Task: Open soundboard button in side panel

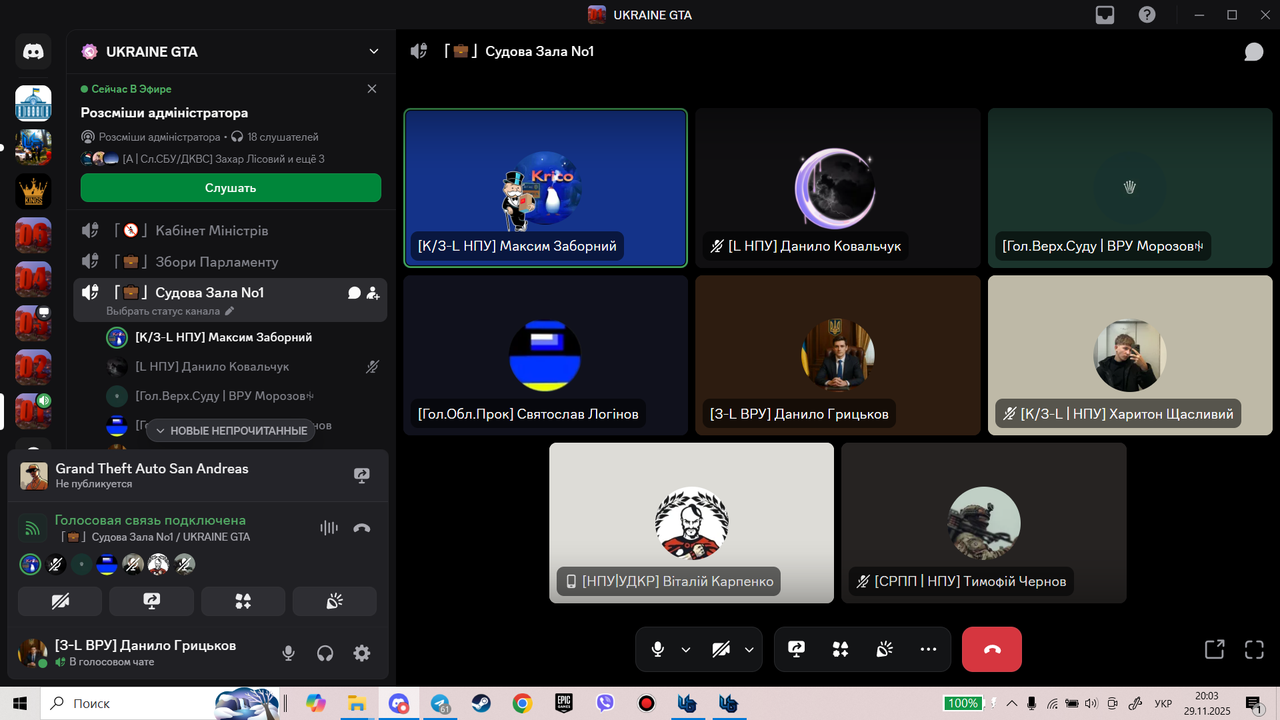Action: [335, 601]
